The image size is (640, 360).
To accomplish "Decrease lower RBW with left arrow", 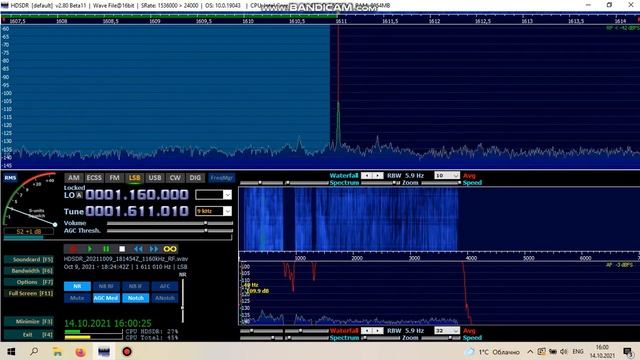I will pos(367,331).
